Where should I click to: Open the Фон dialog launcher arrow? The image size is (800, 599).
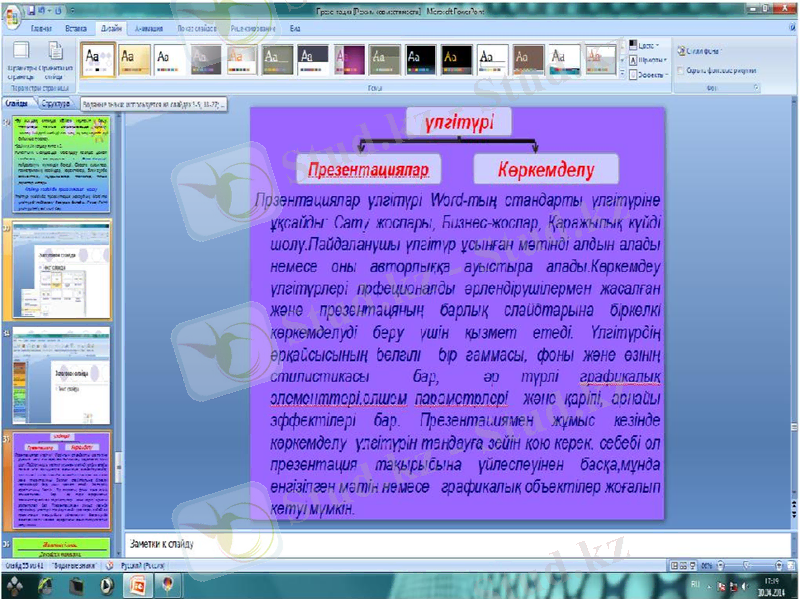coord(757,86)
